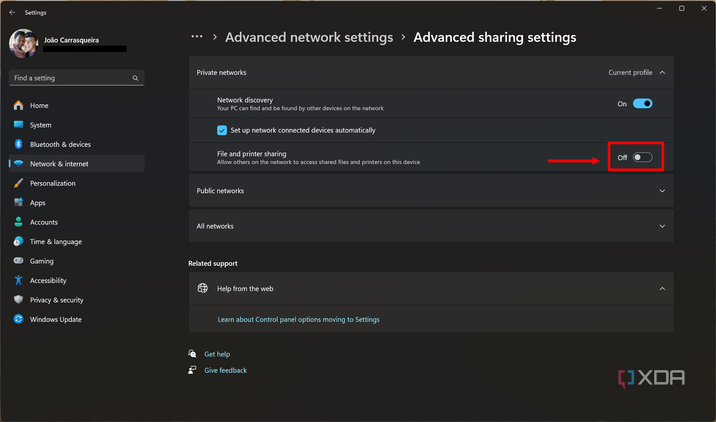The width and height of the screenshot is (716, 422).
Task: Click Advanced network settings breadcrumb
Action: tap(309, 37)
